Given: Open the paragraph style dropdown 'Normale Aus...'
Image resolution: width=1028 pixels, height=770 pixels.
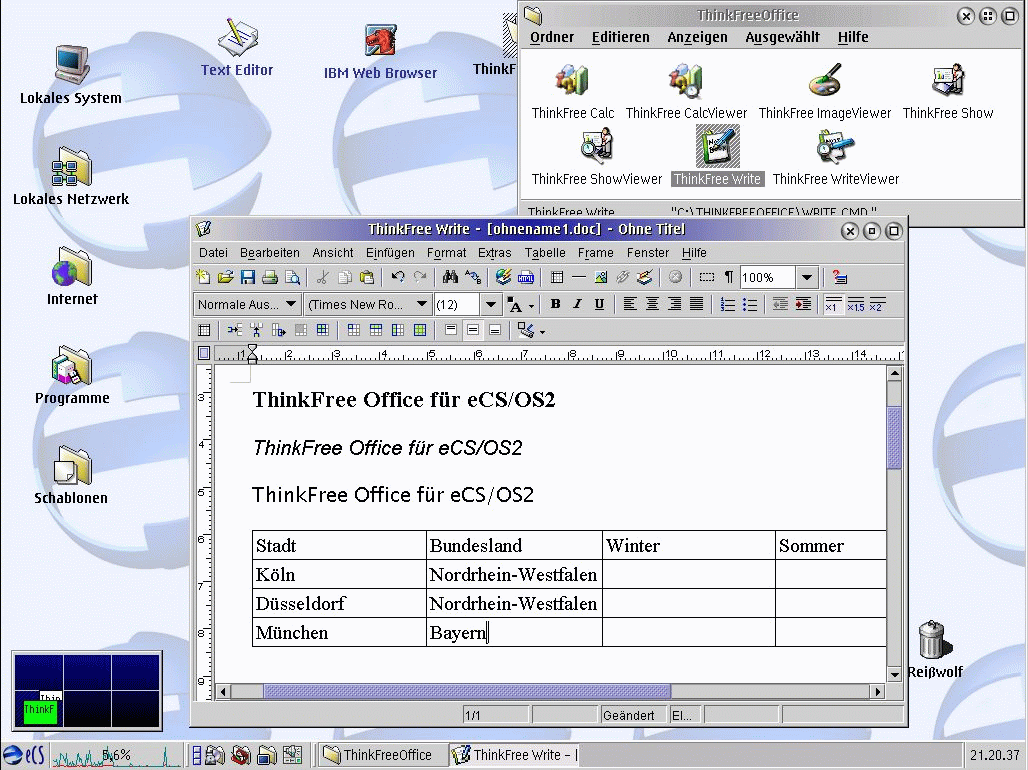Looking at the screenshot, I should click(247, 304).
